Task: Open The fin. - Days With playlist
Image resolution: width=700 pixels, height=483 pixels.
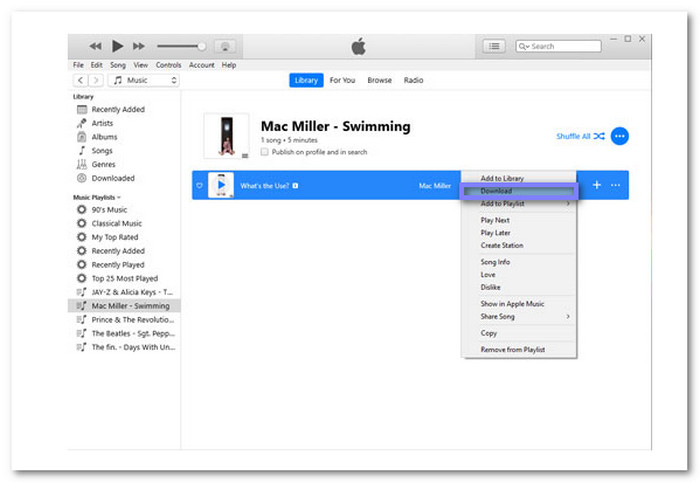Action: (x=126, y=347)
